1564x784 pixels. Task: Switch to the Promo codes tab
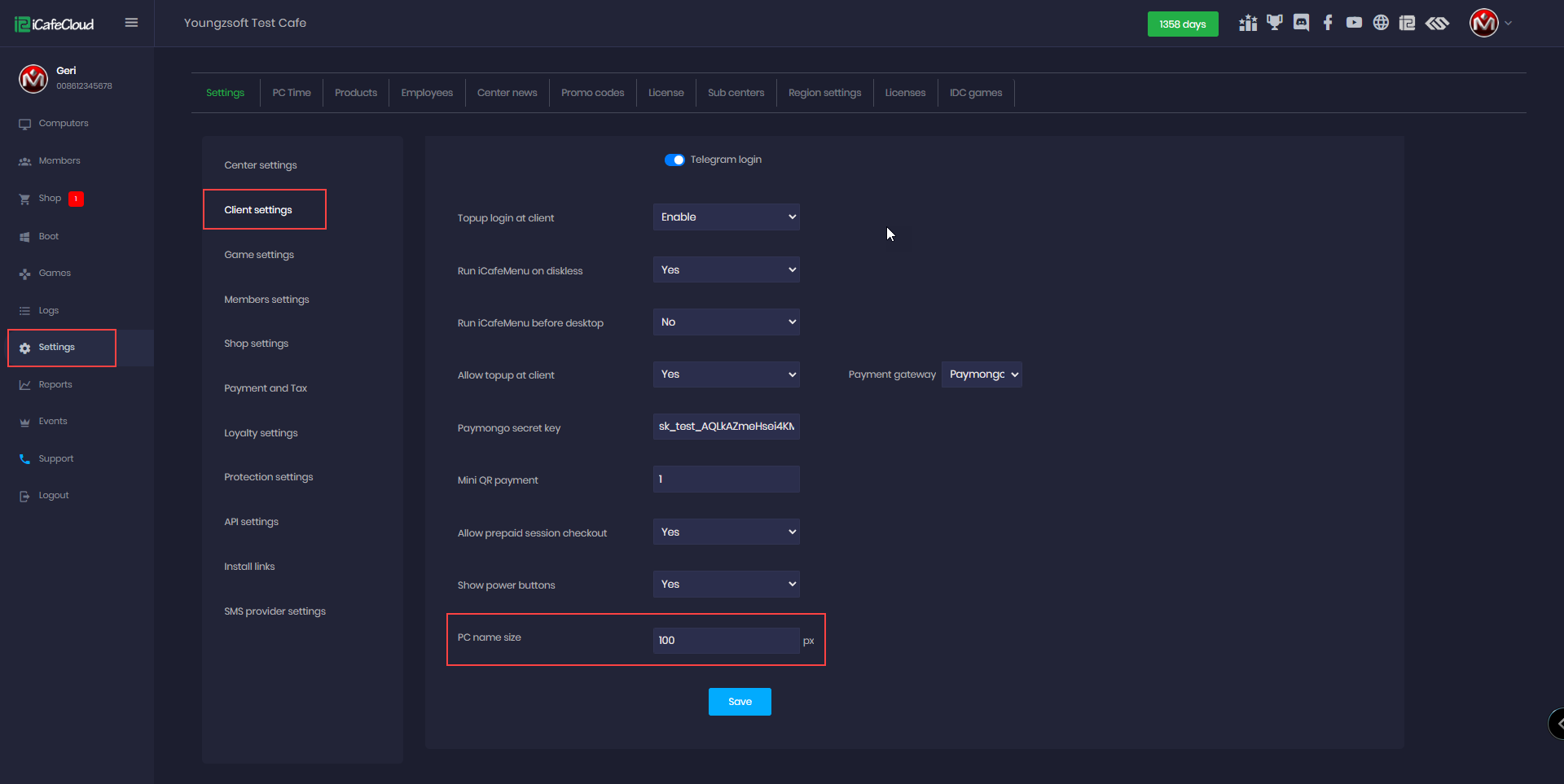(x=592, y=93)
